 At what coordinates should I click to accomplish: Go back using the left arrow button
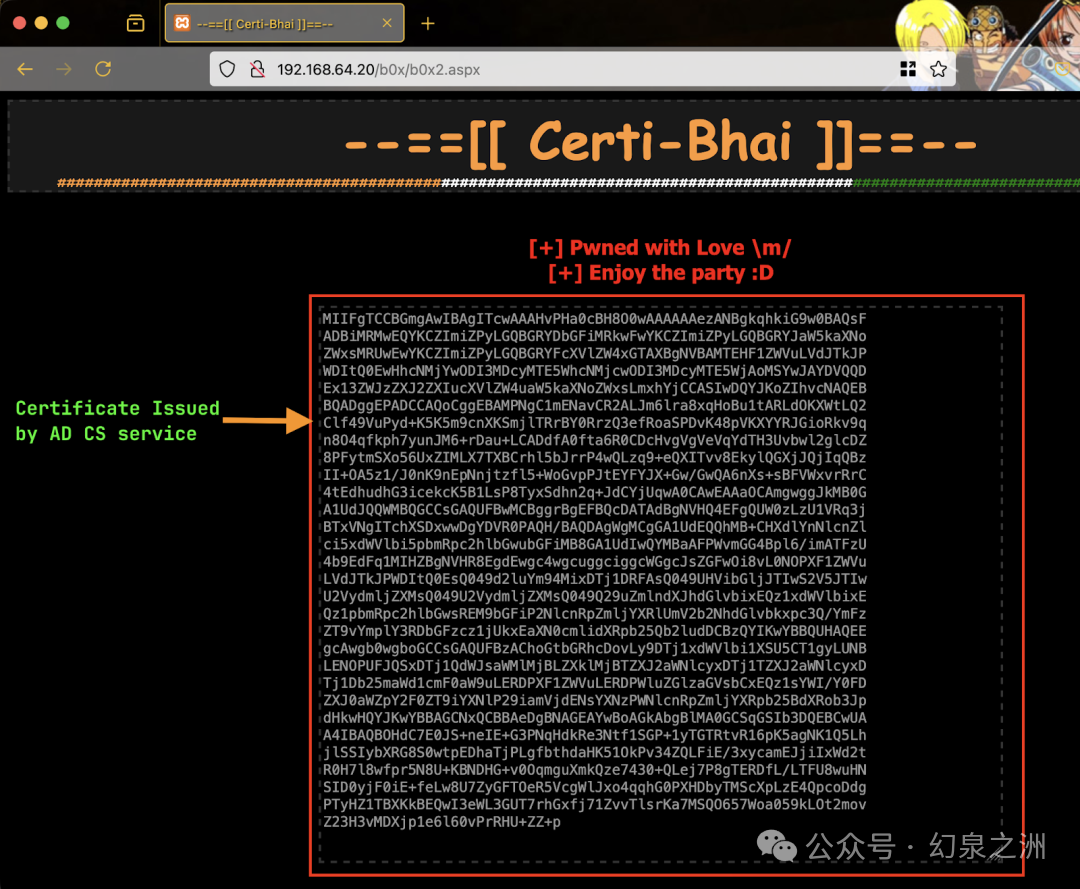(x=25, y=69)
